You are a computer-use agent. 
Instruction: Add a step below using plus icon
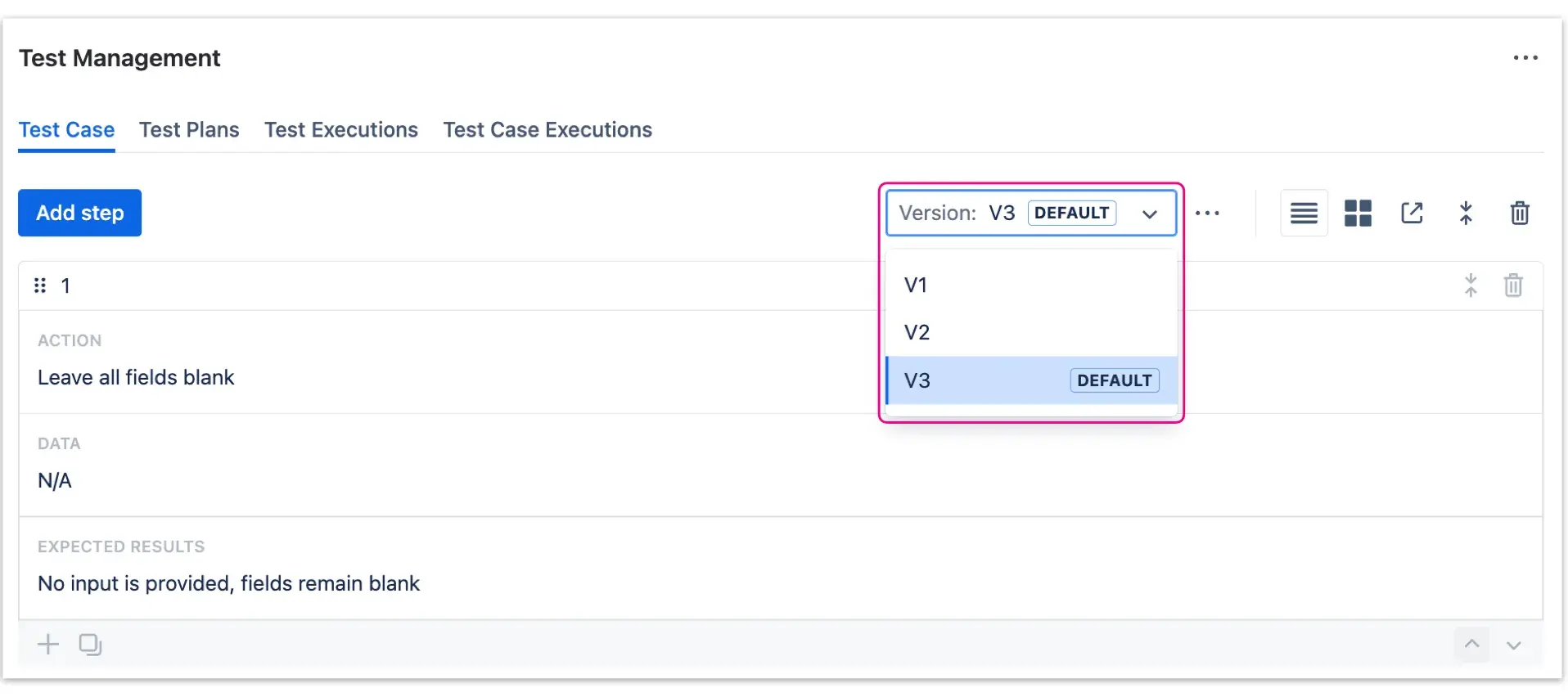47,644
